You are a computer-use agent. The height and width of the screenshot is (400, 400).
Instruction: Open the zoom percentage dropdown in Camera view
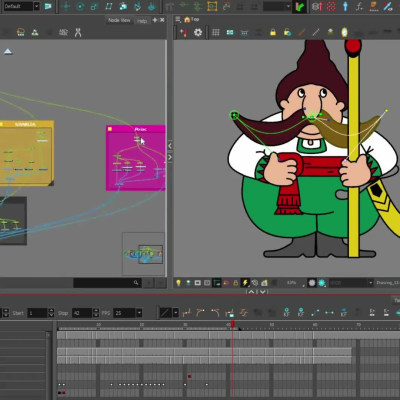point(295,283)
